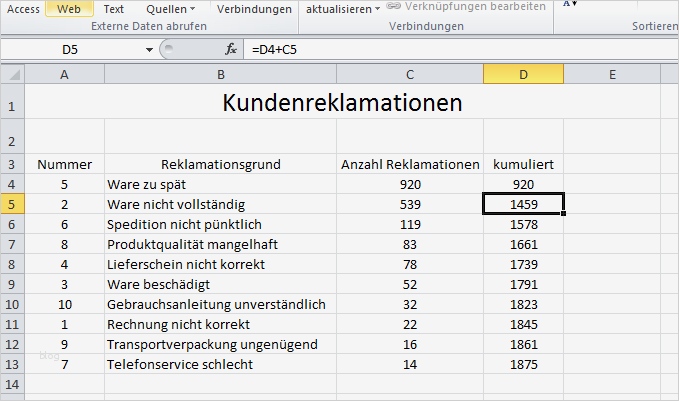Select row 13 header

pos(13,364)
